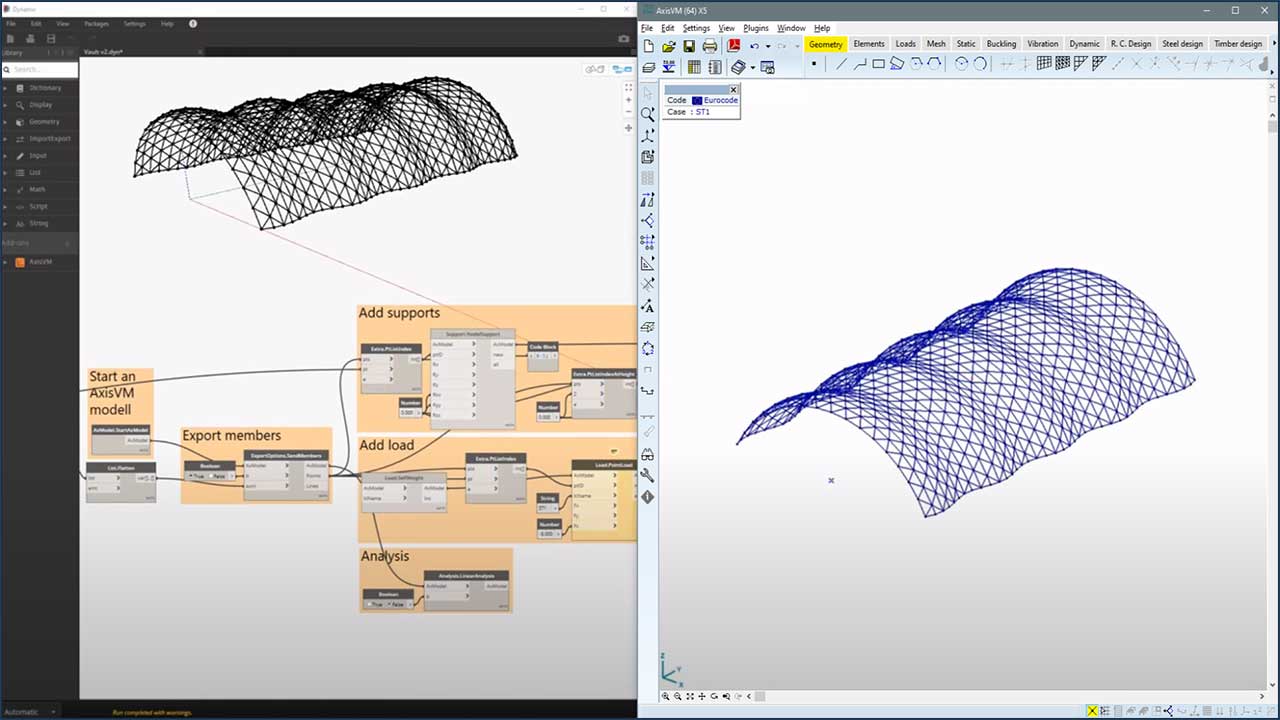1280x720 pixels.
Task: Click the 'Add supports' group title
Action: [x=399, y=313]
